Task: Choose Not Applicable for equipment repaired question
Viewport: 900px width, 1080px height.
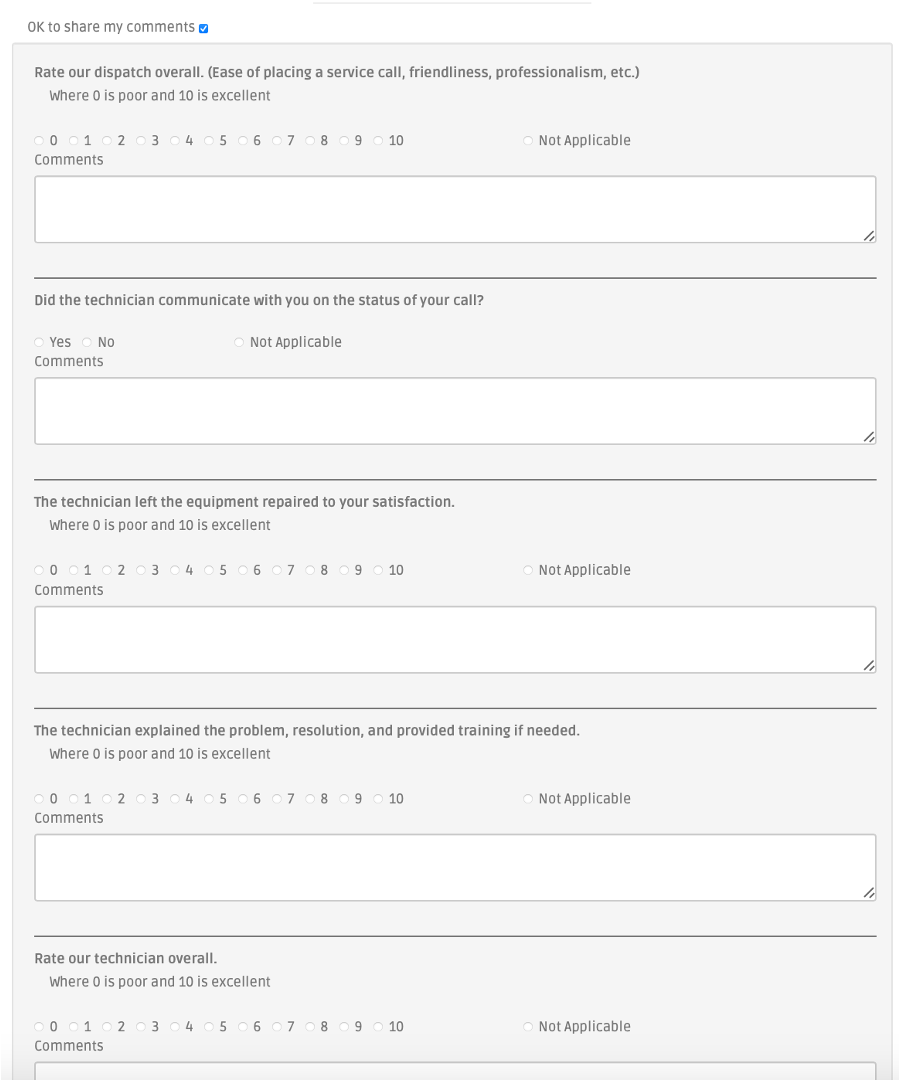Action: point(528,570)
